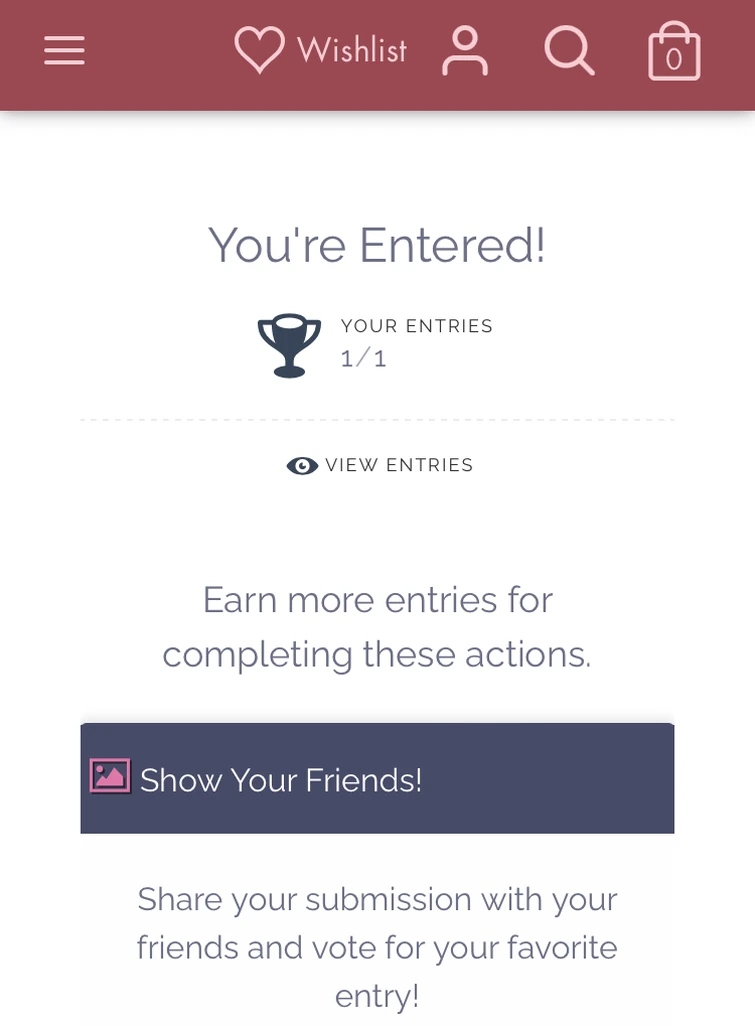Open the shopping bag cart

[674, 52]
